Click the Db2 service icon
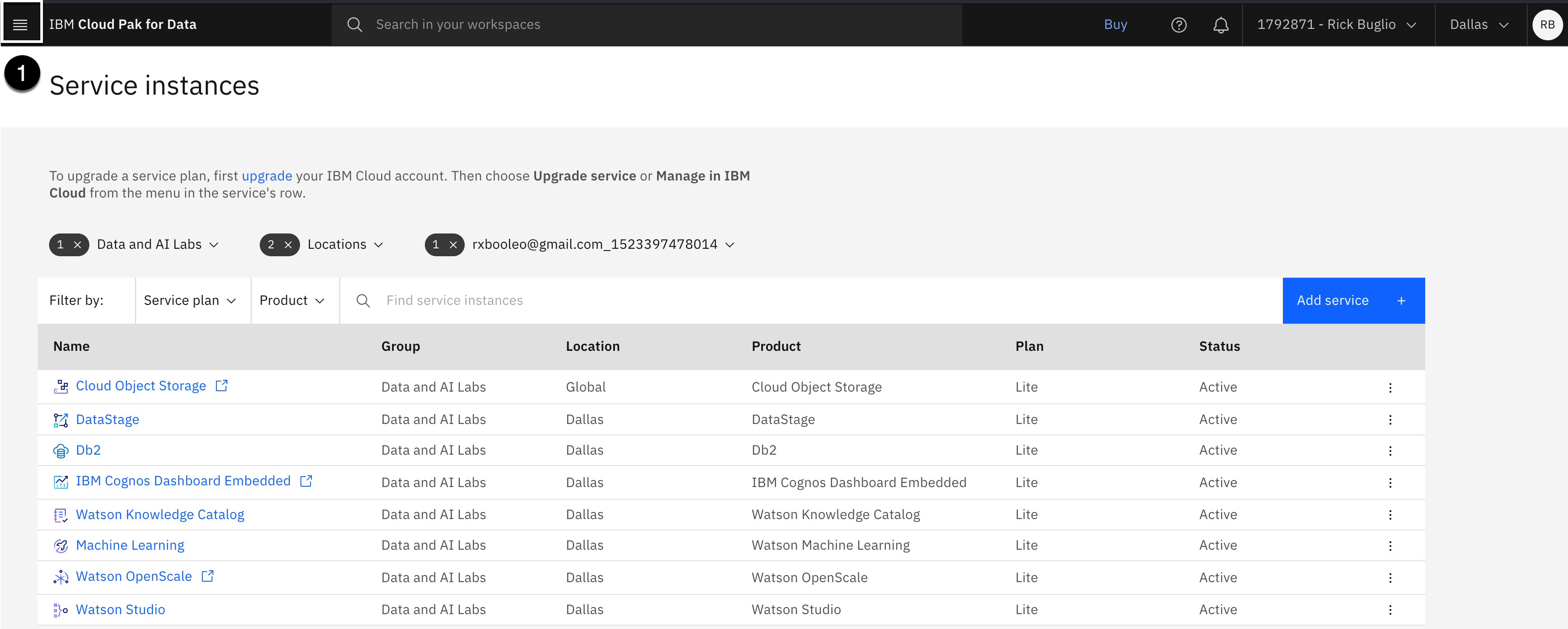The image size is (1568, 629). pyautogui.click(x=60, y=451)
